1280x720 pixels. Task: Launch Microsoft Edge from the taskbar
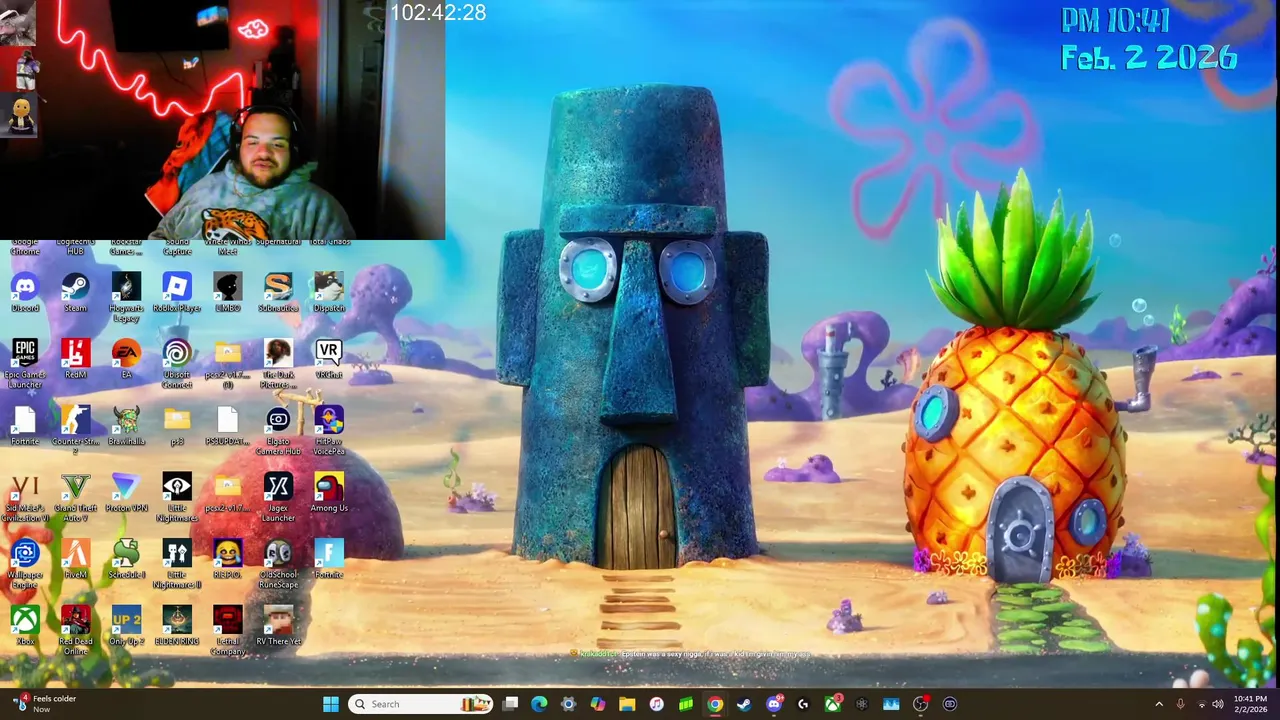539,704
